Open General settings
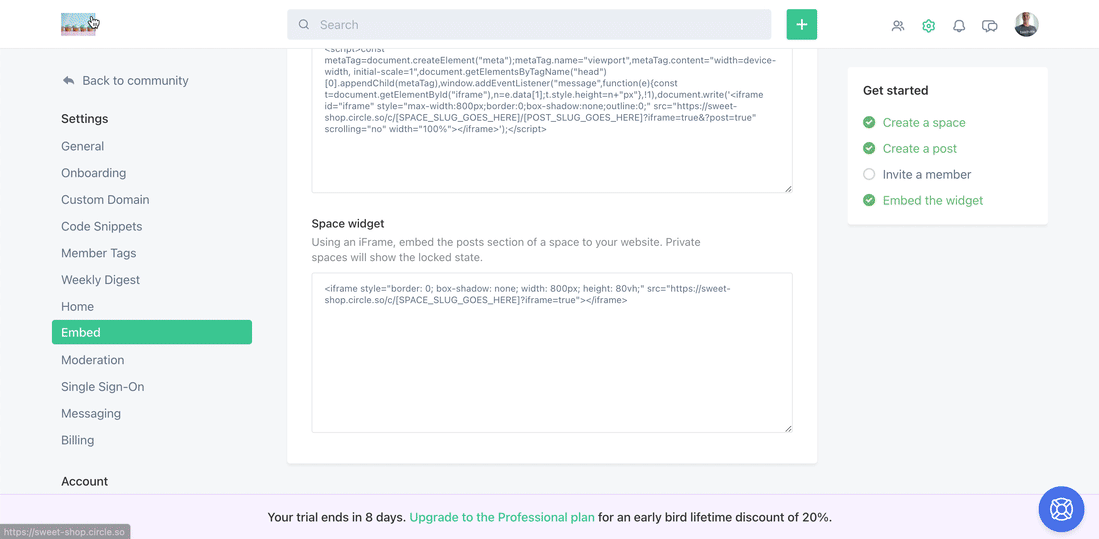The image size is (1099, 539). click(83, 146)
